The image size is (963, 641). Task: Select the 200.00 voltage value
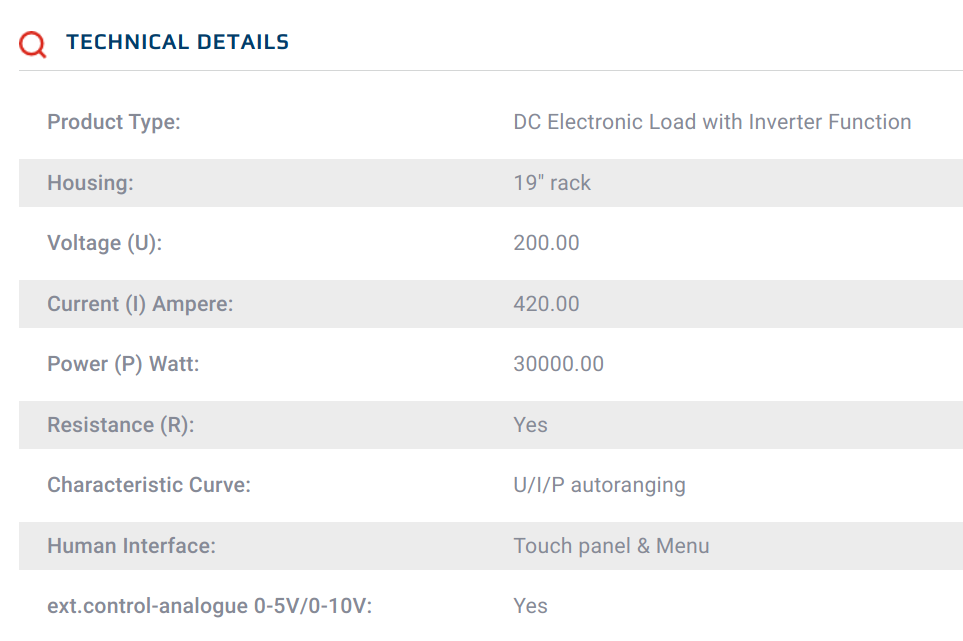547,243
